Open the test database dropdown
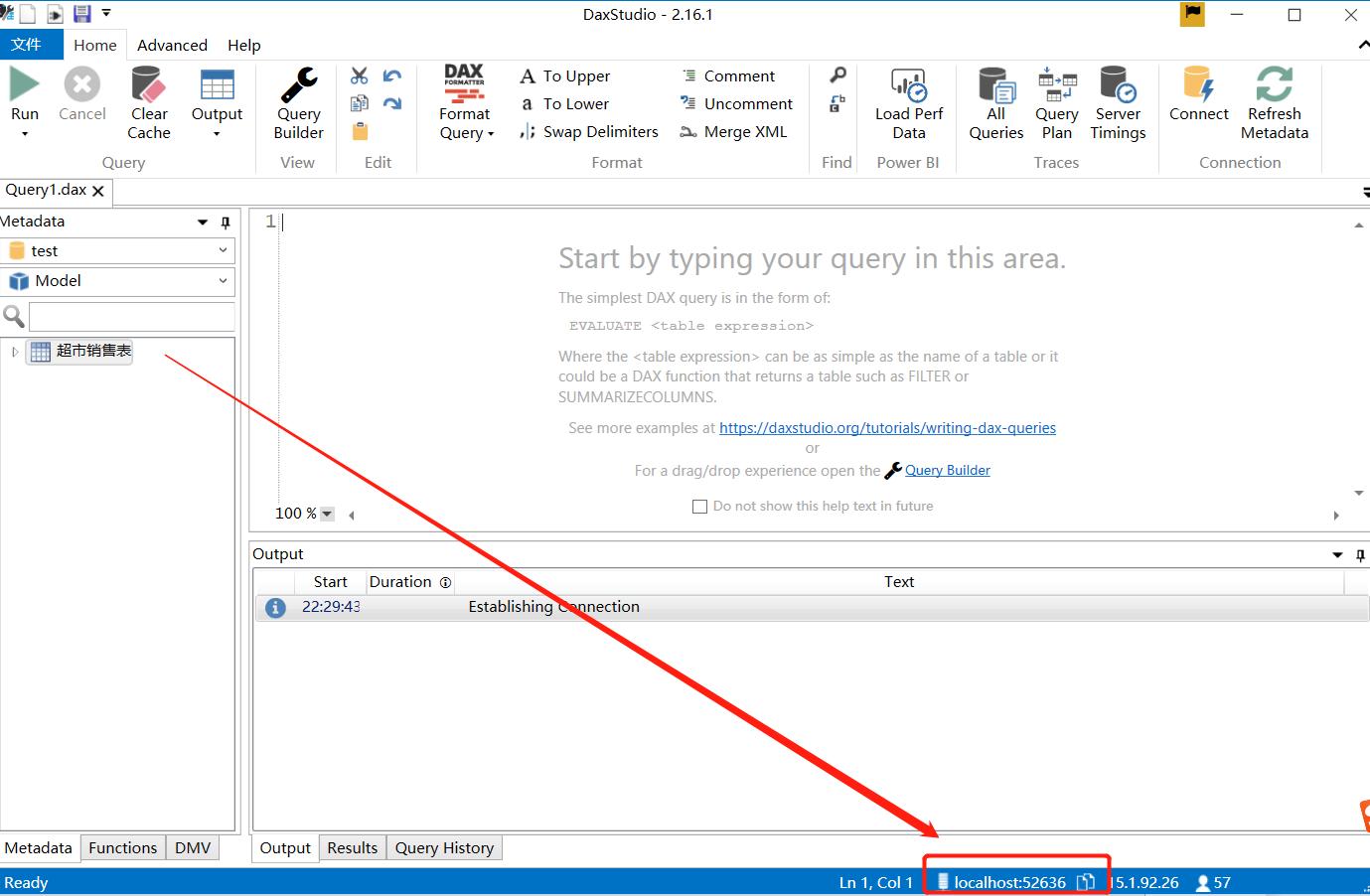This screenshot has width=1370, height=896. pyautogui.click(x=223, y=250)
